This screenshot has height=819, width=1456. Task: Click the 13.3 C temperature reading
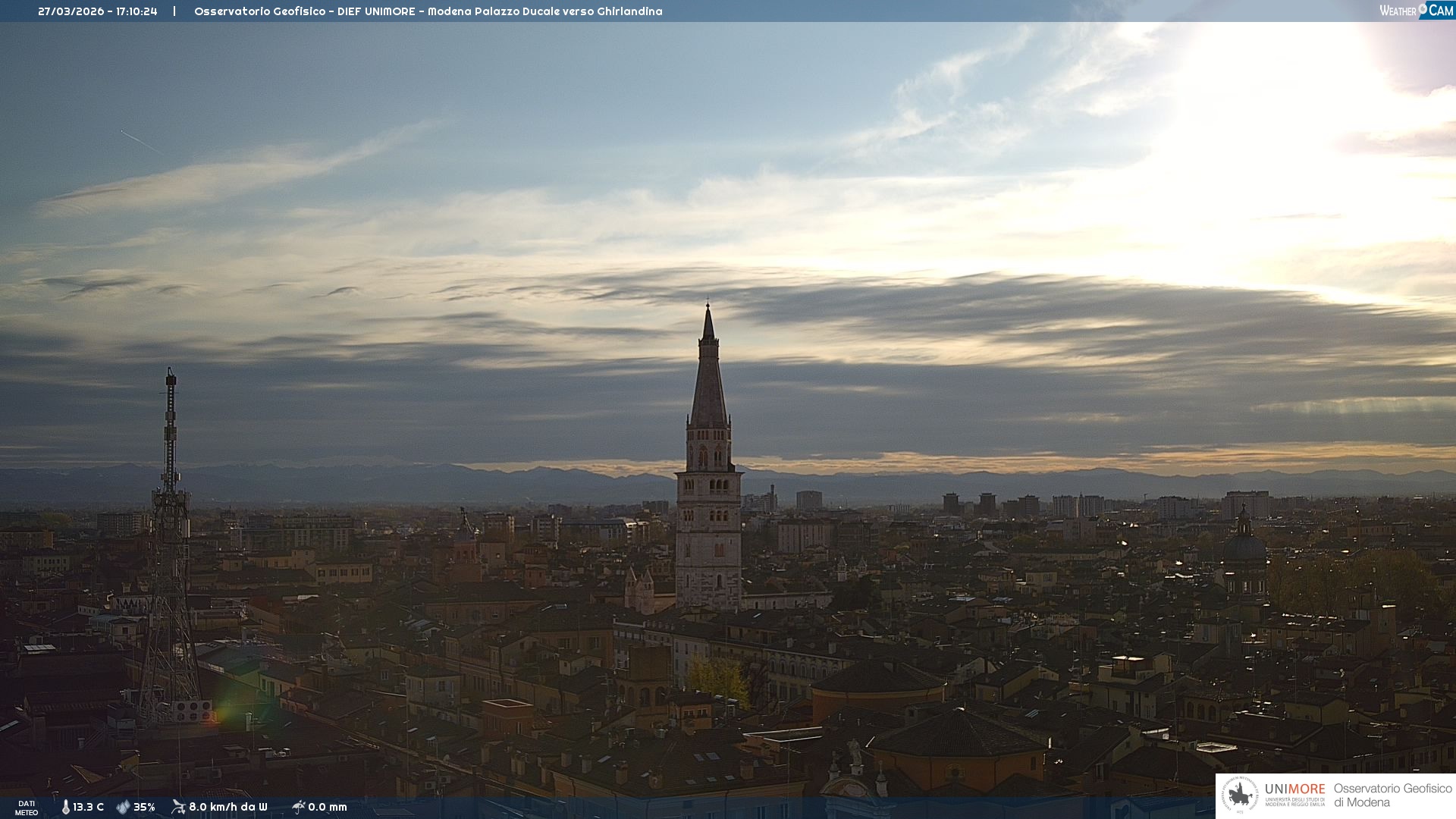pyautogui.click(x=88, y=807)
